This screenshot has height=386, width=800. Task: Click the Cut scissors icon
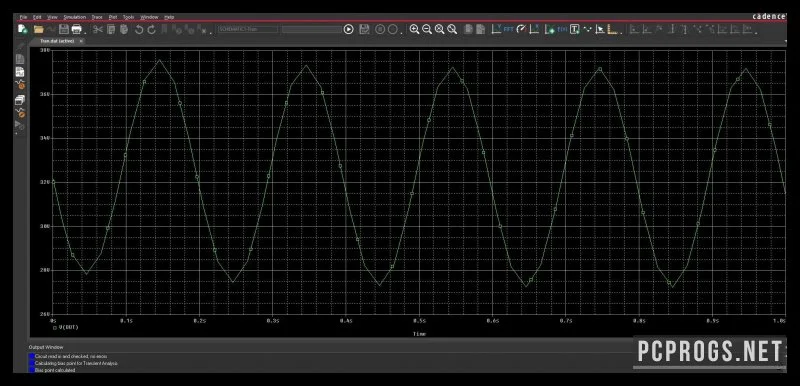98,29
